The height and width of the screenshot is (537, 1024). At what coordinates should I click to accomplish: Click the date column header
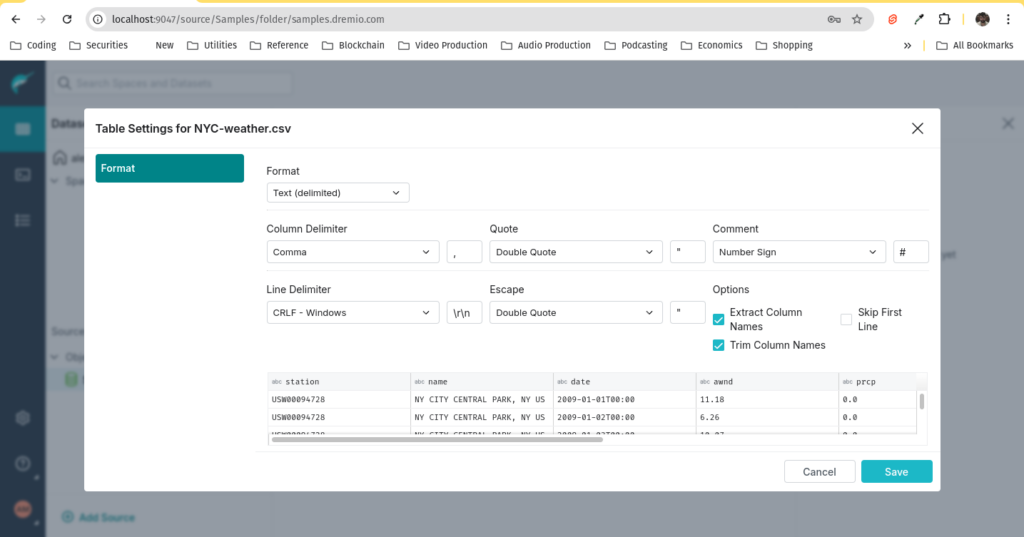pos(625,382)
